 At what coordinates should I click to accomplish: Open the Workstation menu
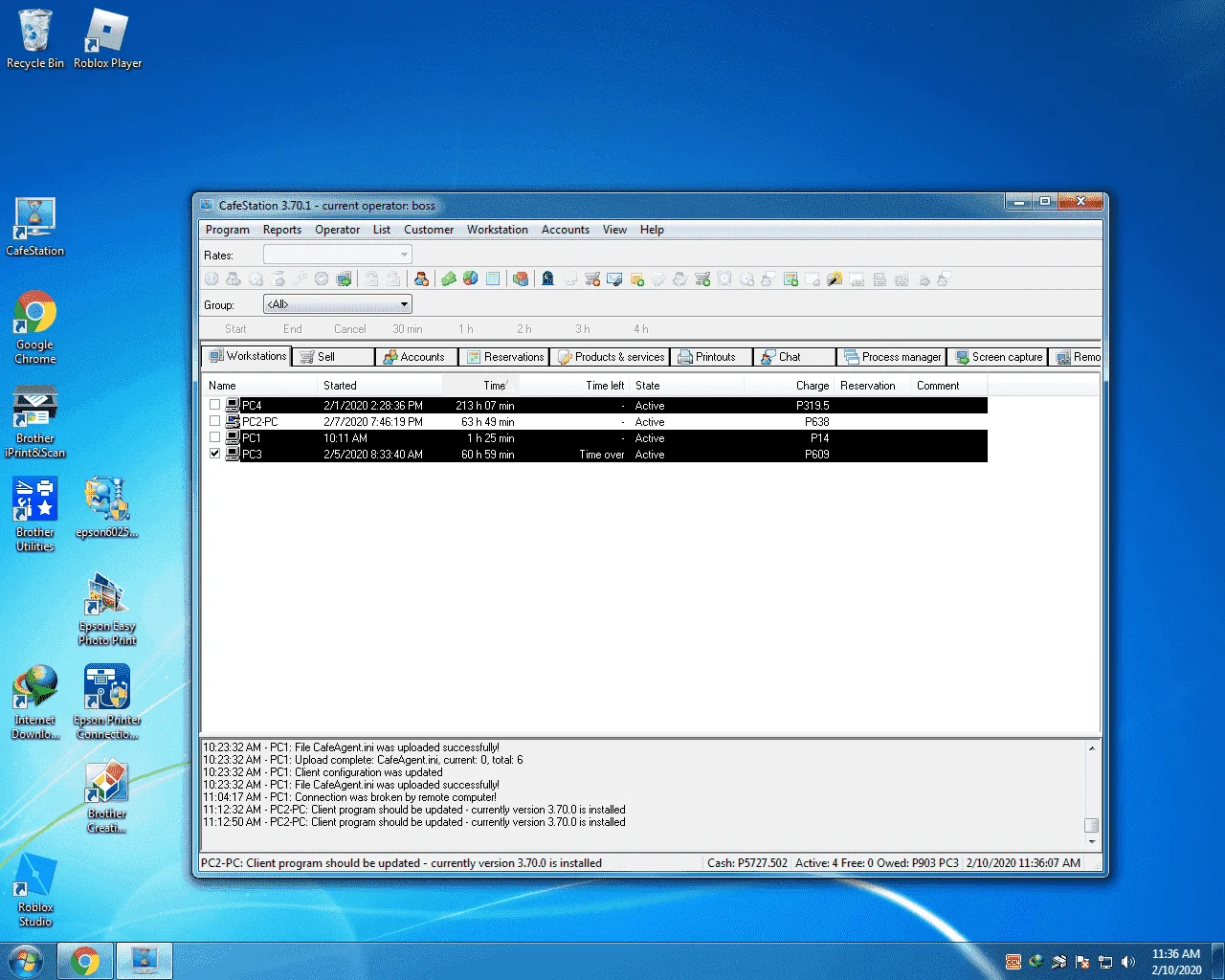pos(498,230)
